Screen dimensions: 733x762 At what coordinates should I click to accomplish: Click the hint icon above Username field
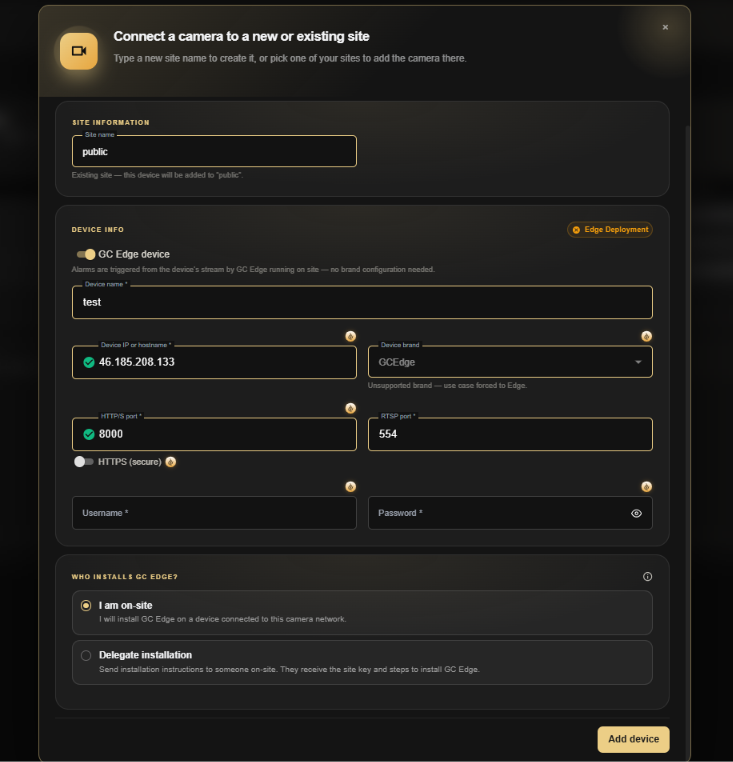point(350,486)
